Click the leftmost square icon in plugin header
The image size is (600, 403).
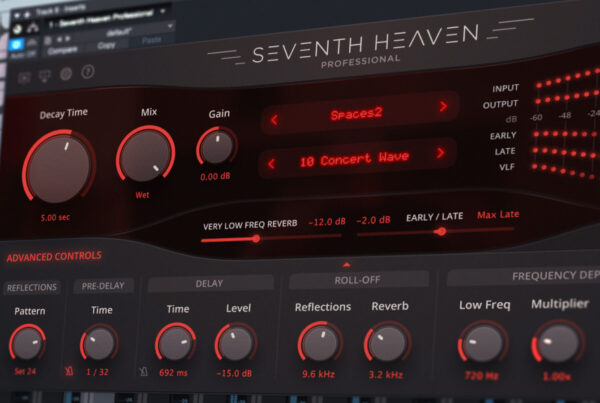[x=24, y=78]
